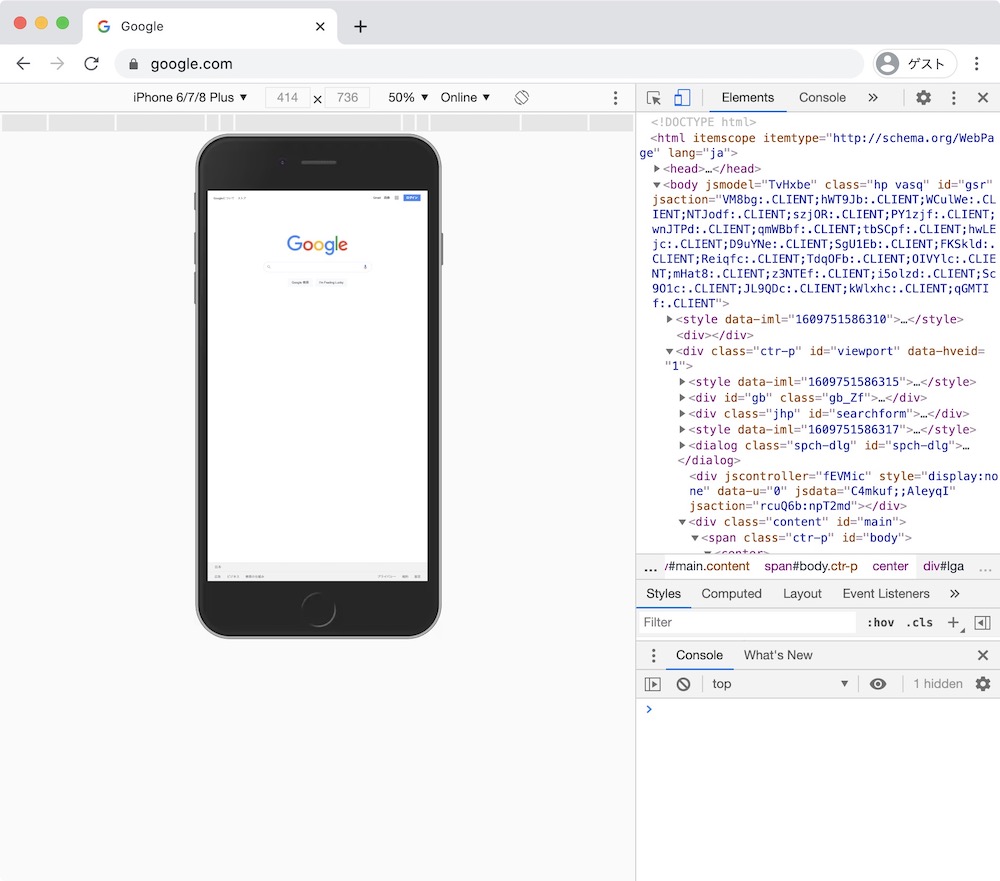Select div jscontroller fEVMic node
The image size is (1000, 881).
click(x=843, y=491)
